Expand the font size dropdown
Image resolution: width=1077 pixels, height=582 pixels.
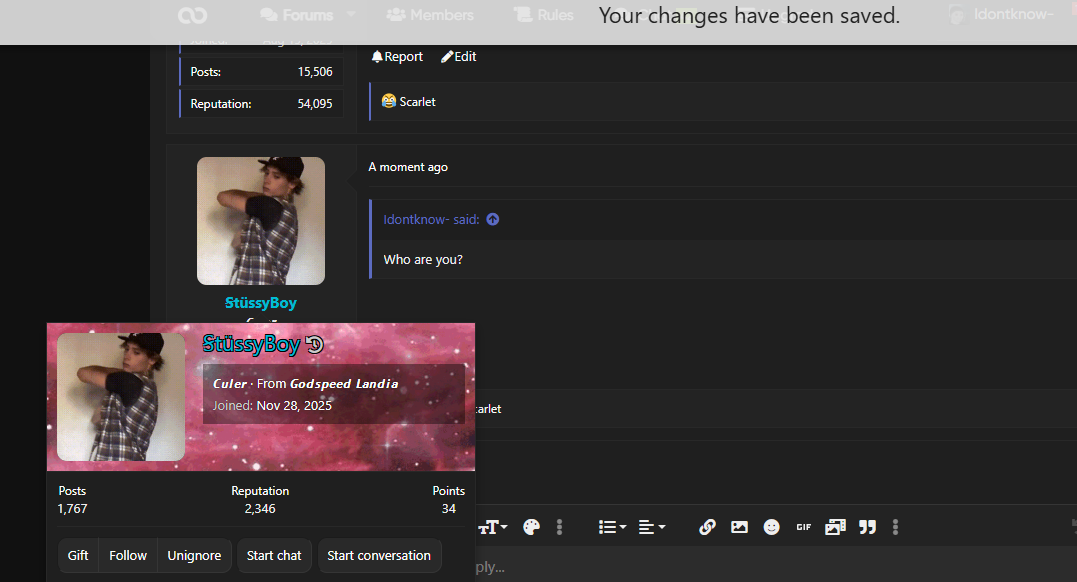click(493, 527)
